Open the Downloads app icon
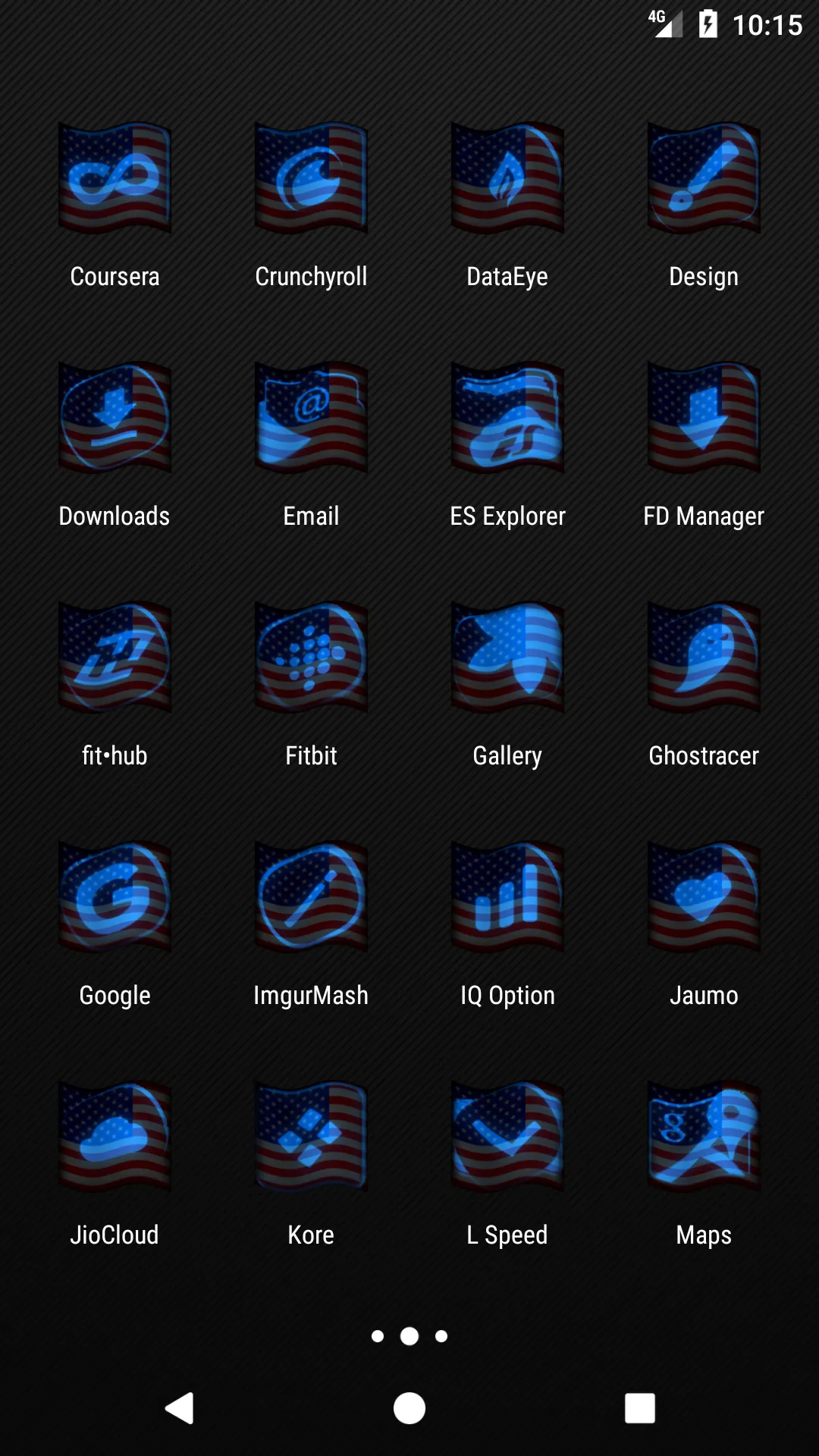The image size is (819, 1456). [115, 417]
